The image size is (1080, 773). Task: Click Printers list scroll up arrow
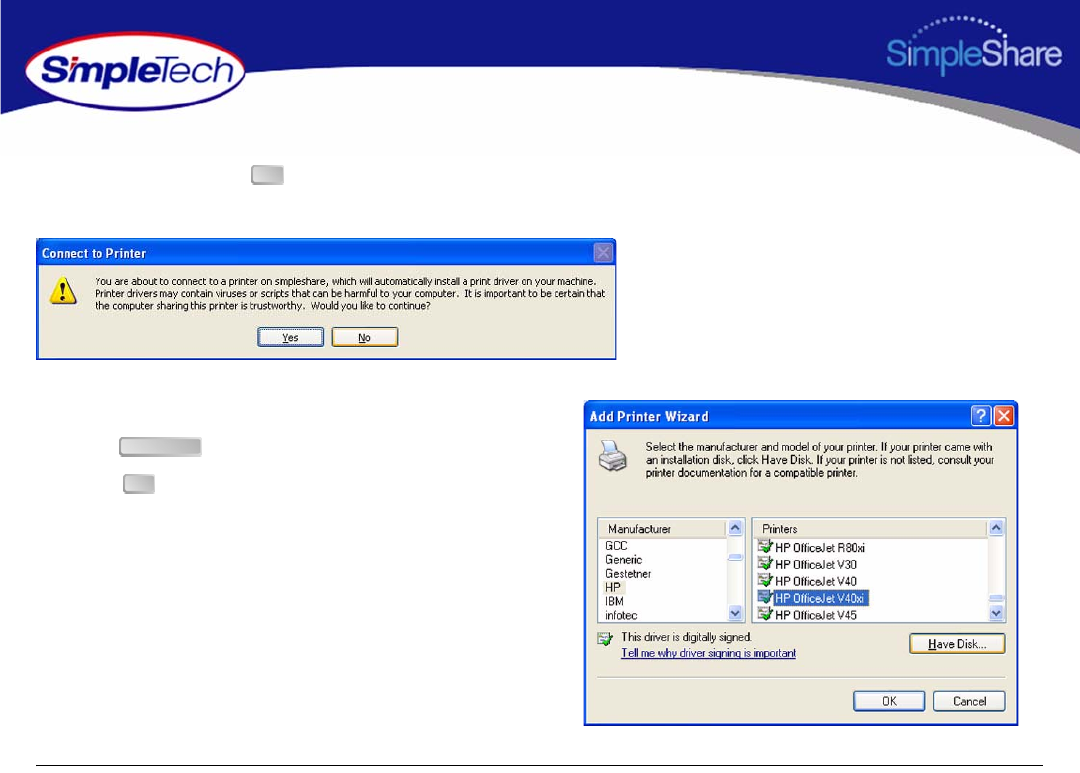[996, 528]
